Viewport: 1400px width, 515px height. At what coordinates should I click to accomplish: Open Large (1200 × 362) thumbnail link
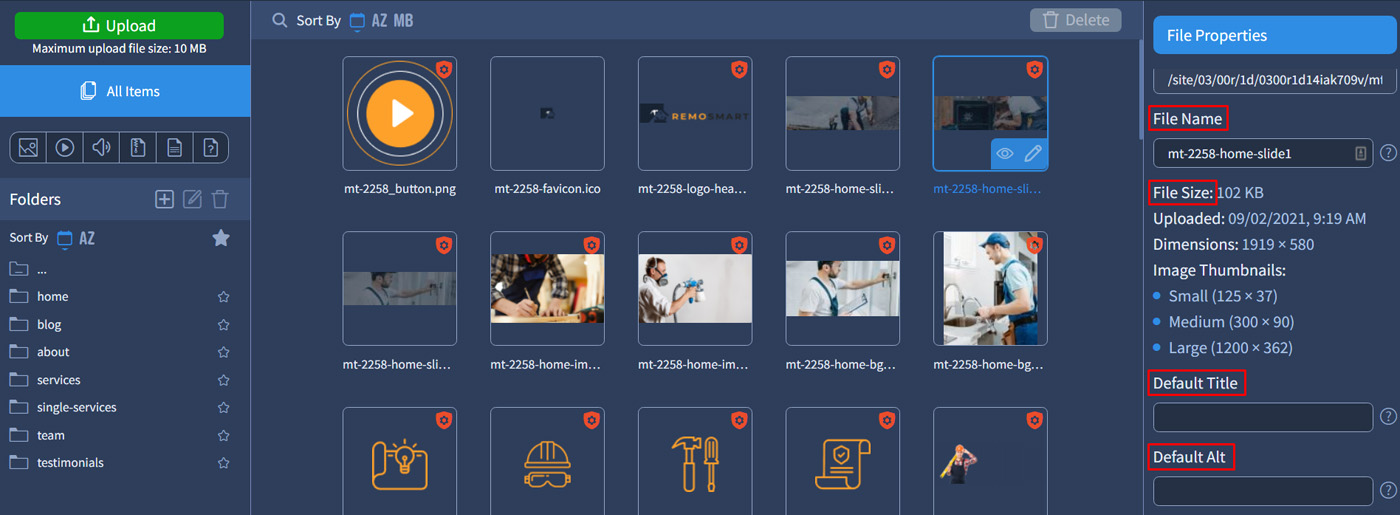click(1230, 348)
